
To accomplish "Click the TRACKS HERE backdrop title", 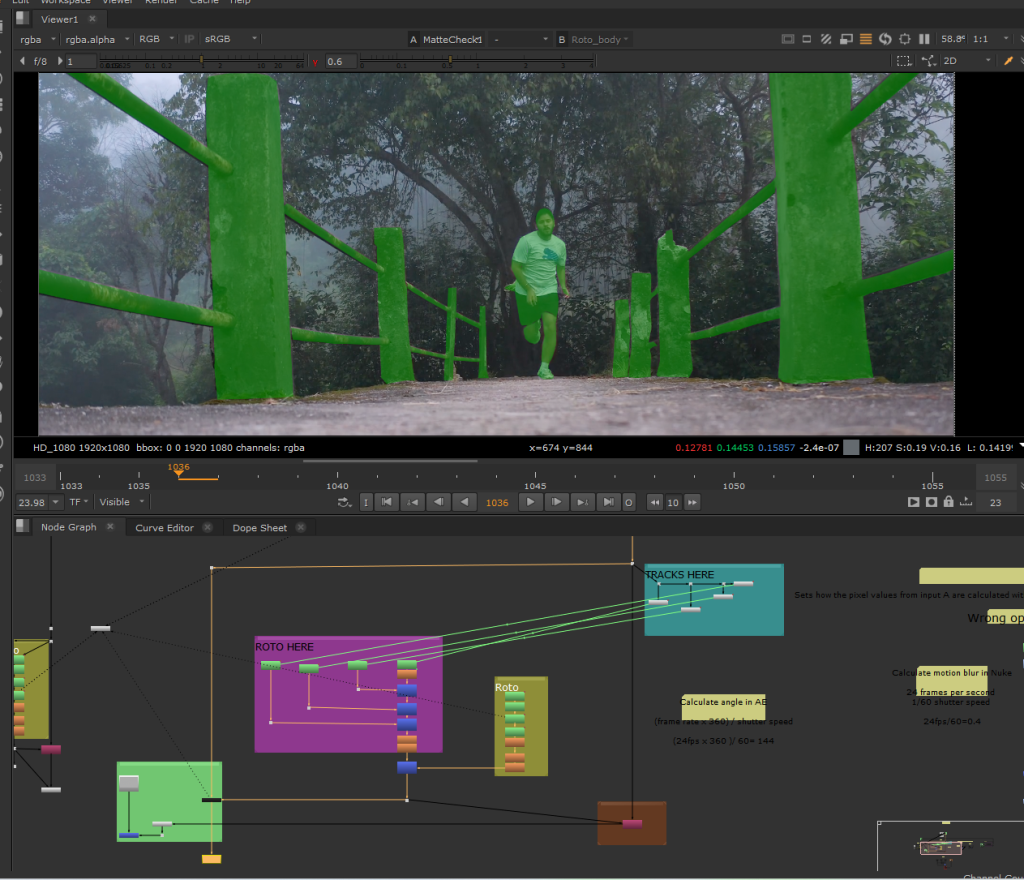I will pyautogui.click(x=679, y=574).
